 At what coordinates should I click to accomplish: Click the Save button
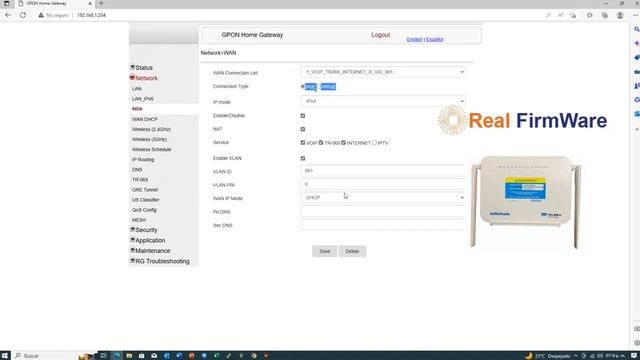click(x=324, y=251)
